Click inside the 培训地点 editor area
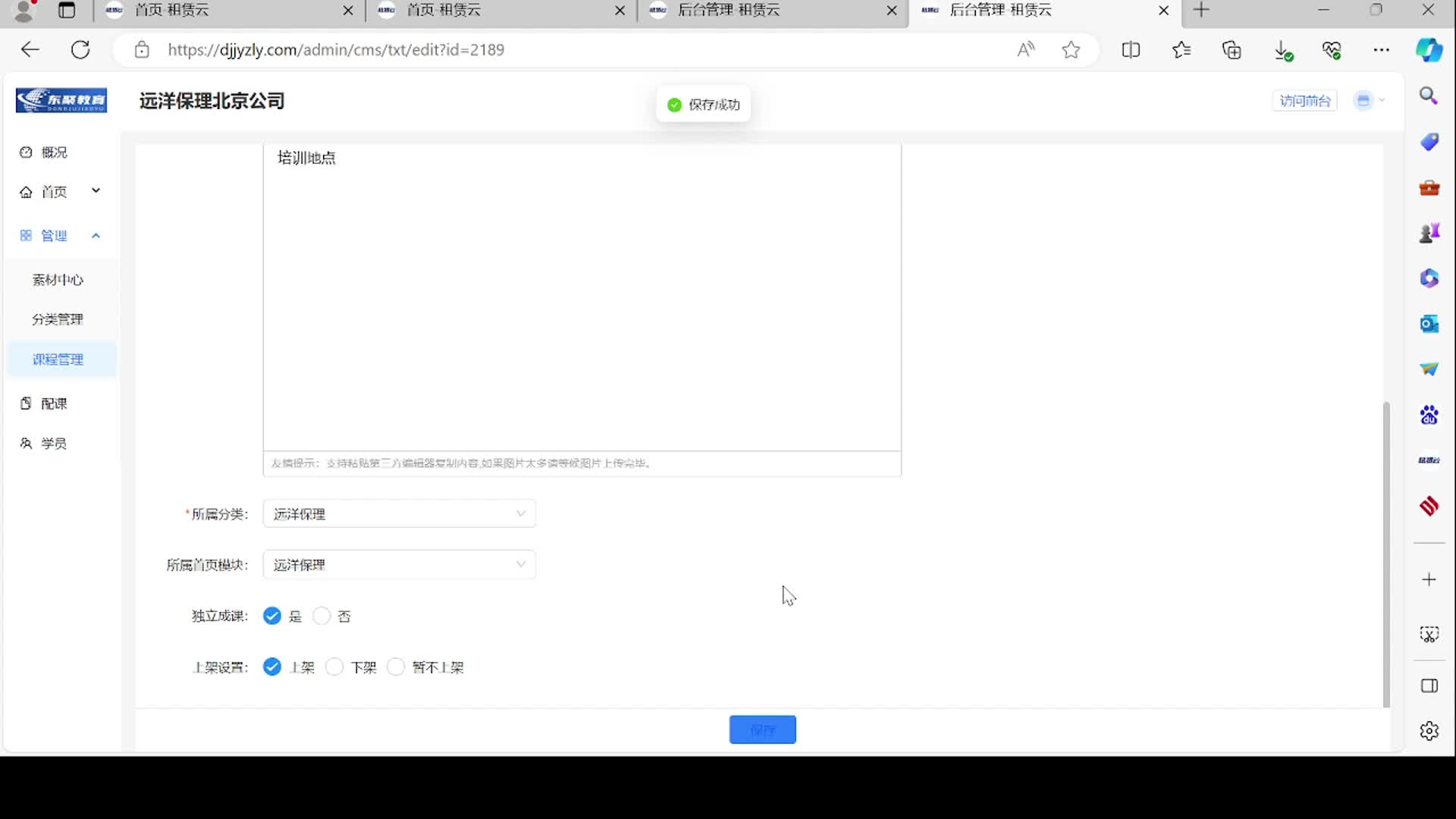Viewport: 1456px width, 819px height. pos(581,303)
